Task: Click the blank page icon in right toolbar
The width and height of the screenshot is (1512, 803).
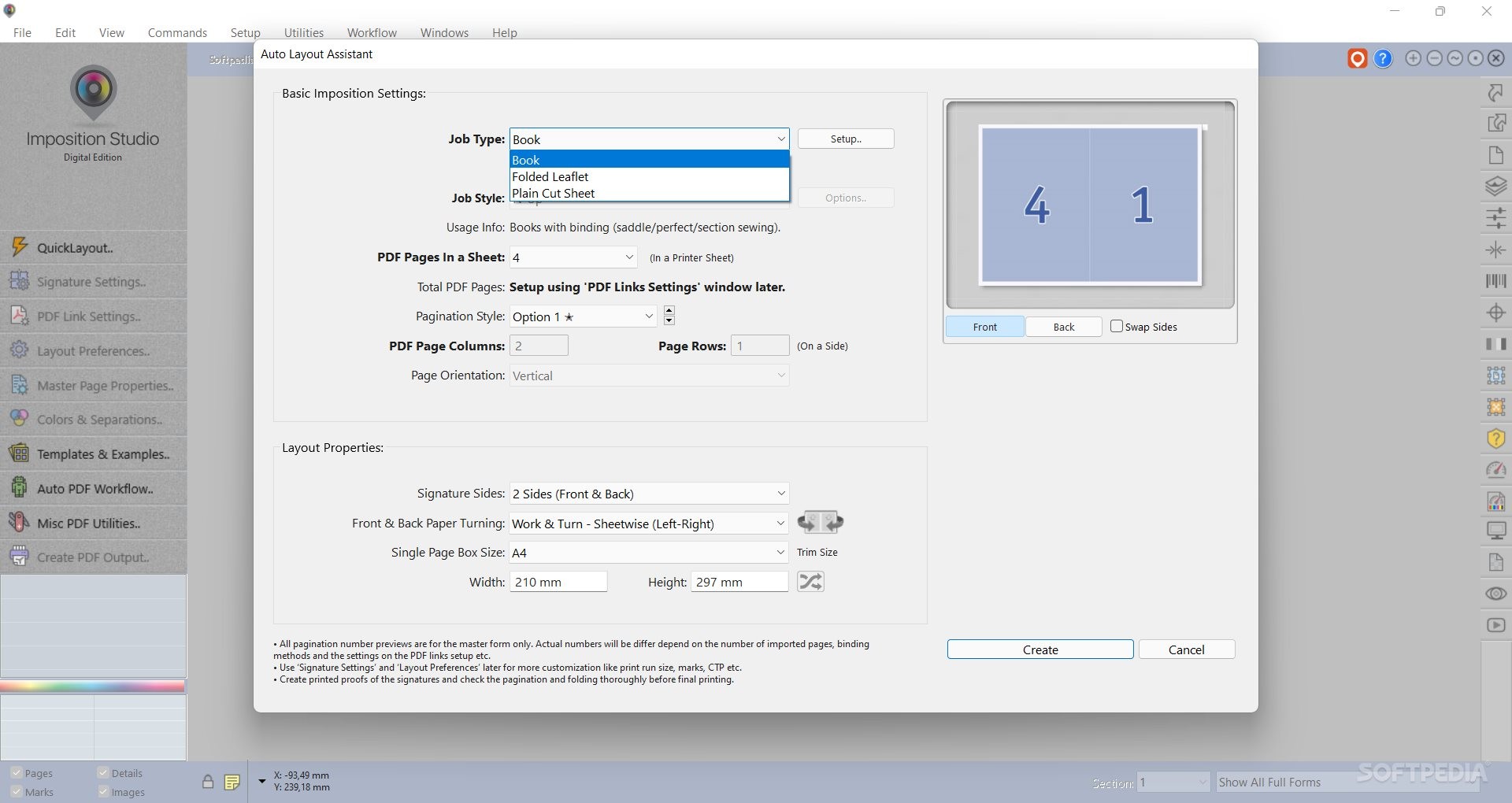Action: [1495, 154]
